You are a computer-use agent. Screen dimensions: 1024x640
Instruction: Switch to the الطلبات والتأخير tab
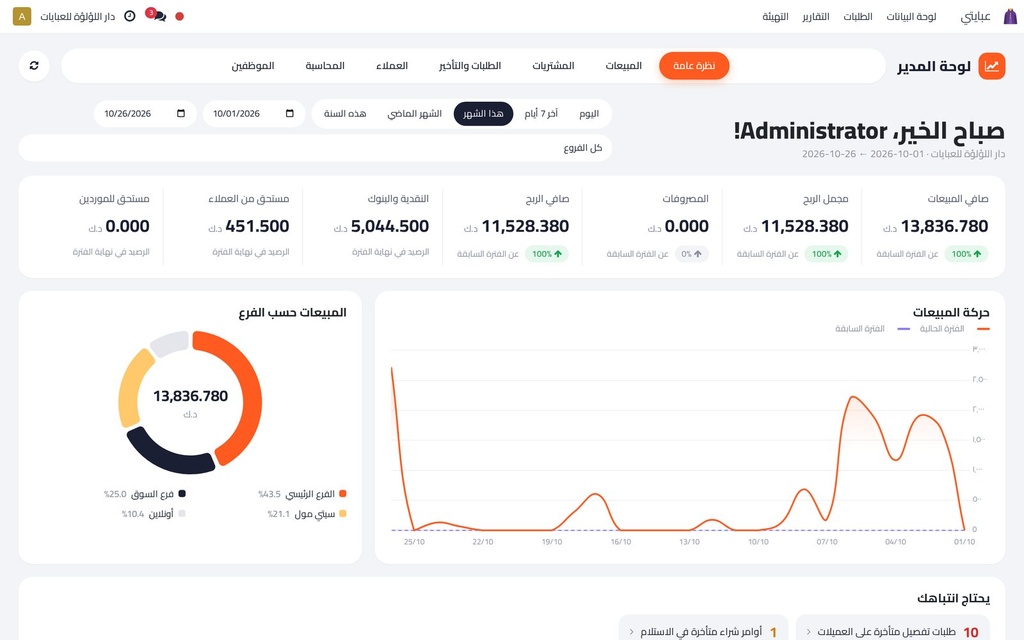(470, 66)
